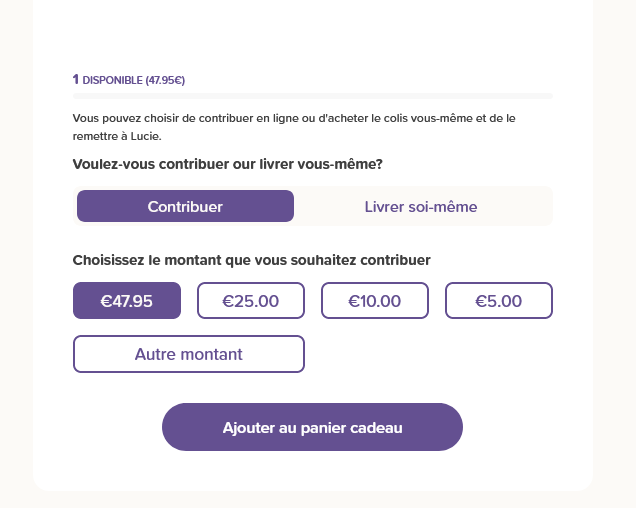Click the name Lucie in the description
The image size is (636, 508).
click(146, 136)
